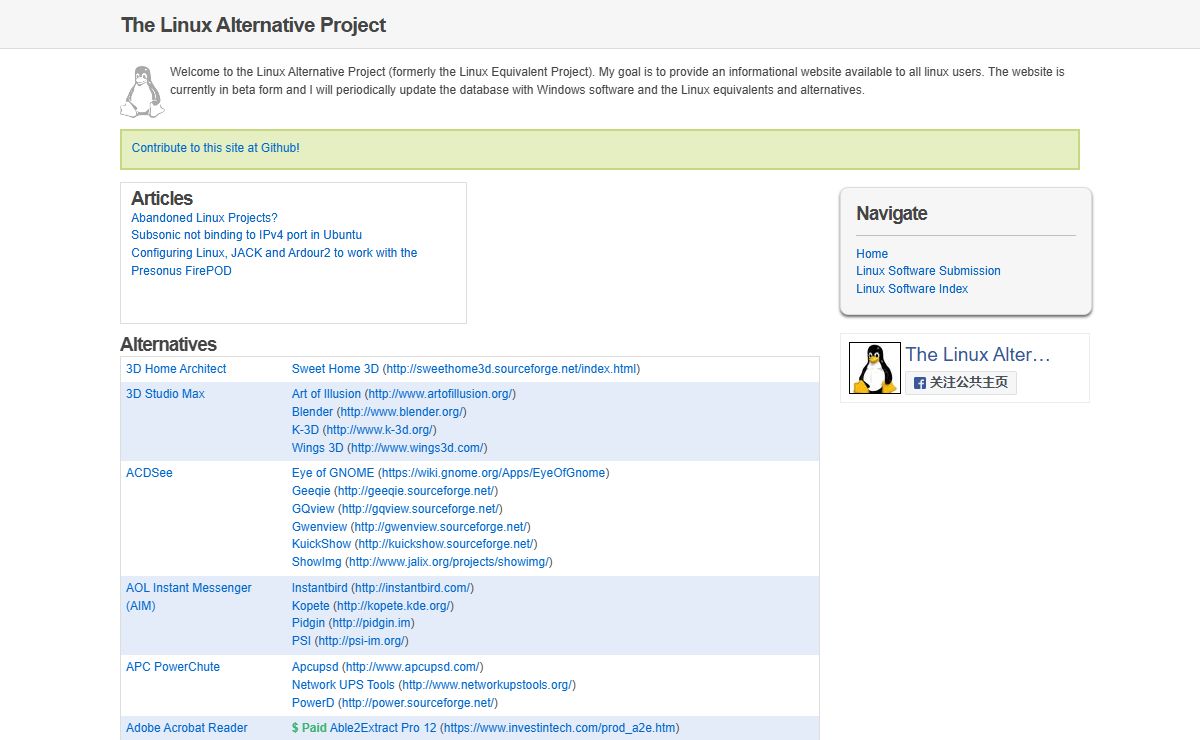Open Linux Software Submission page
Image resolution: width=1200 pixels, height=740 pixels.
[x=928, y=271]
